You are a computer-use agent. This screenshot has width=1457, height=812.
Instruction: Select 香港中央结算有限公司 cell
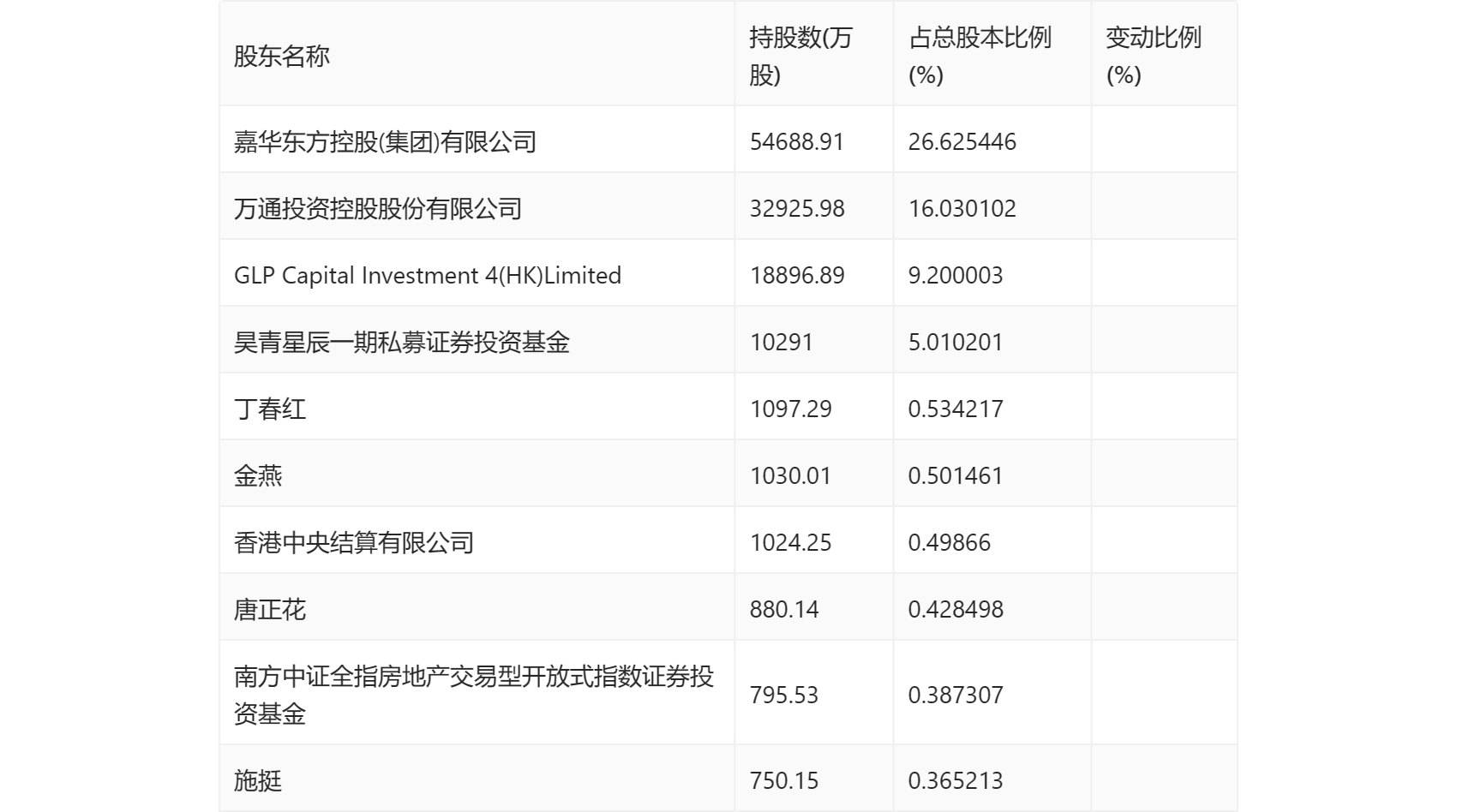point(354,543)
